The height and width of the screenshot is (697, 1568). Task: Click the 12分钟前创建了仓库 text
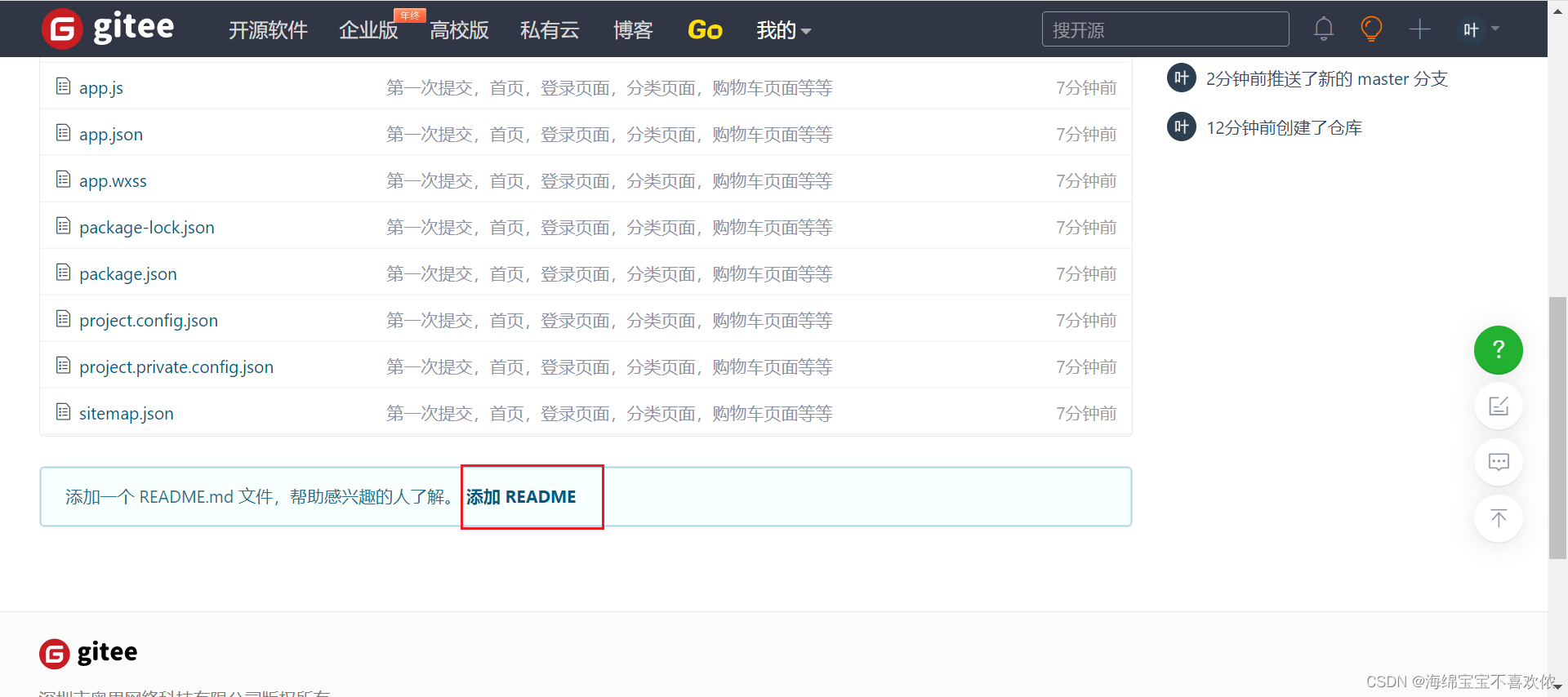pyautogui.click(x=1284, y=128)
